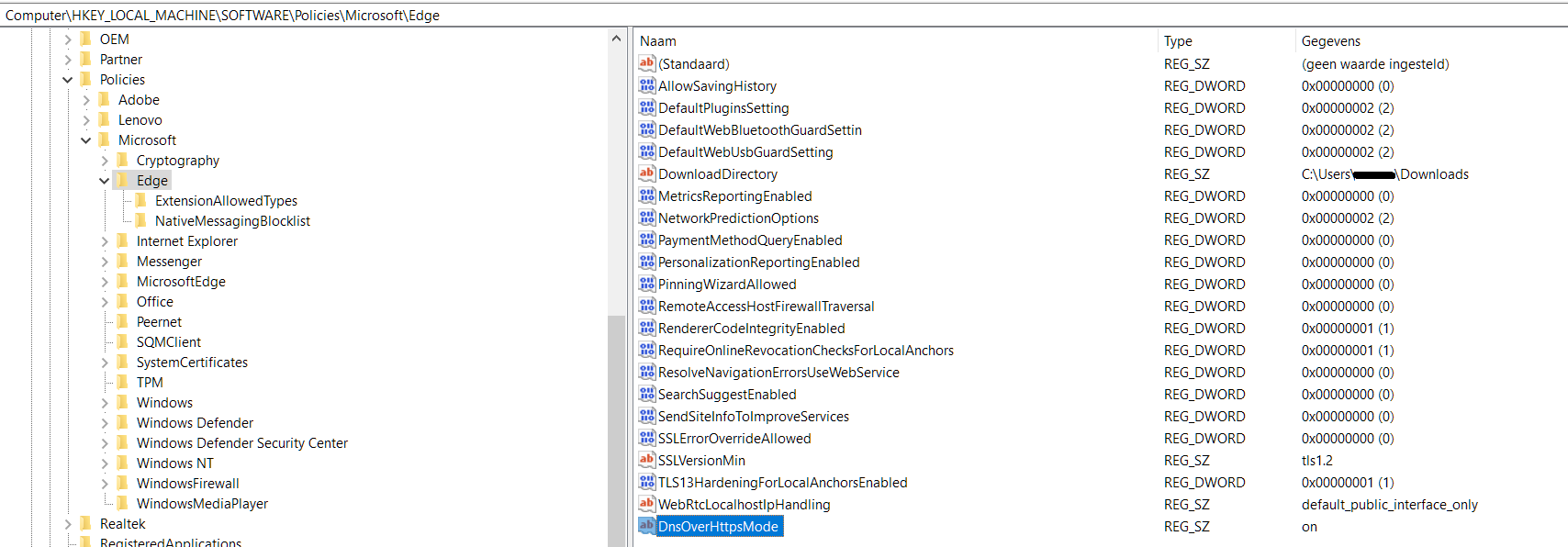Image resolution: width=1568 pixels, height=547 pixels.
Task: Click the ExtensionAllowedTypes folder icon
Action: [x=141, y=200]
